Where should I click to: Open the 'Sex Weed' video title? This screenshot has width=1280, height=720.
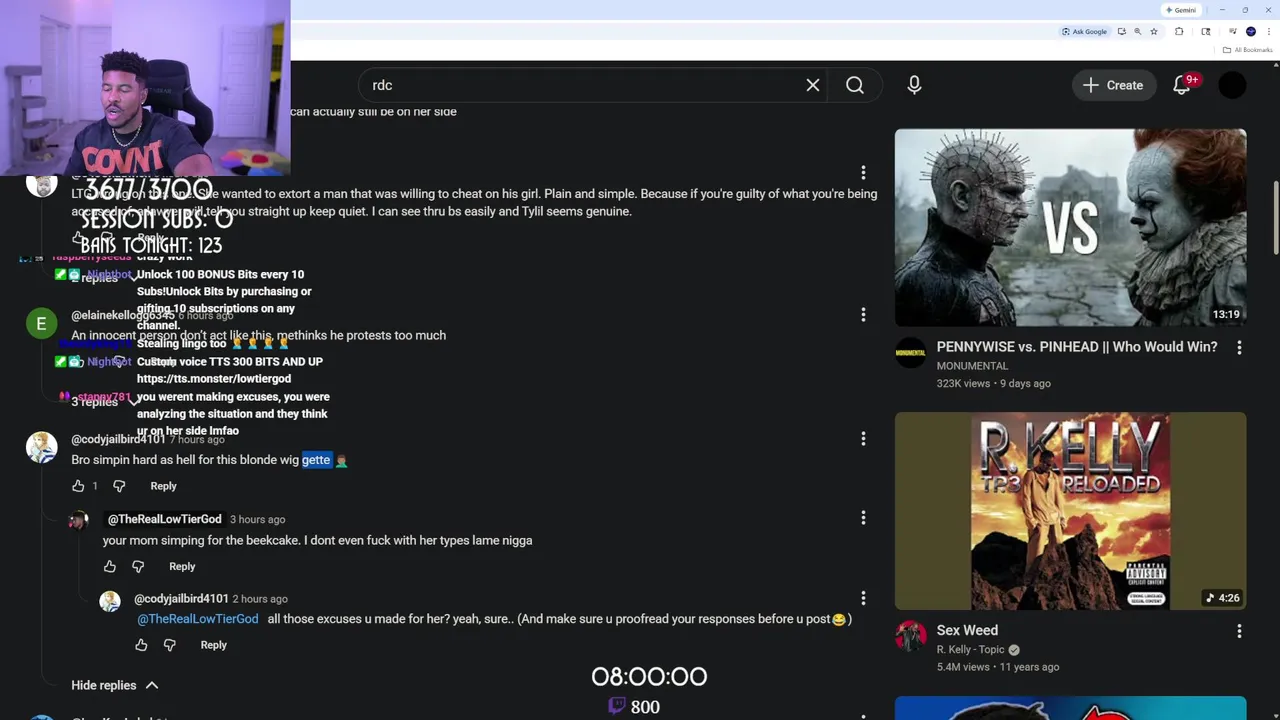click(967, 631)
